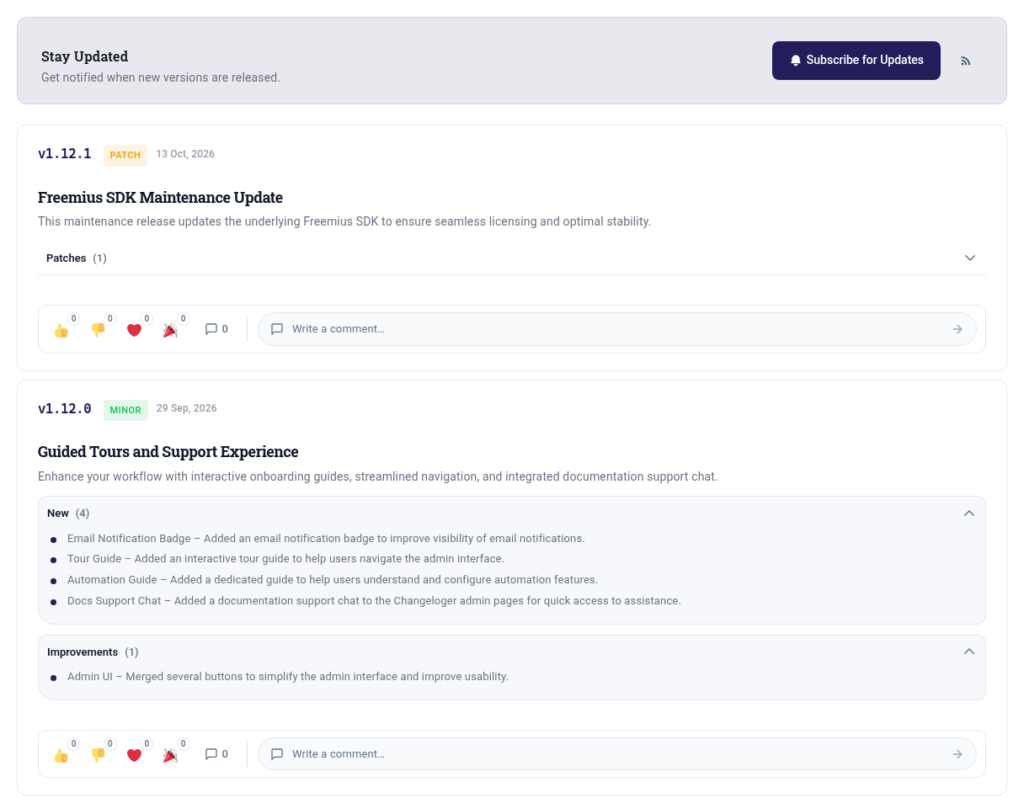Collapse the Improvements section of v1.12.0
1024x798 pixels.
[511, 652]
